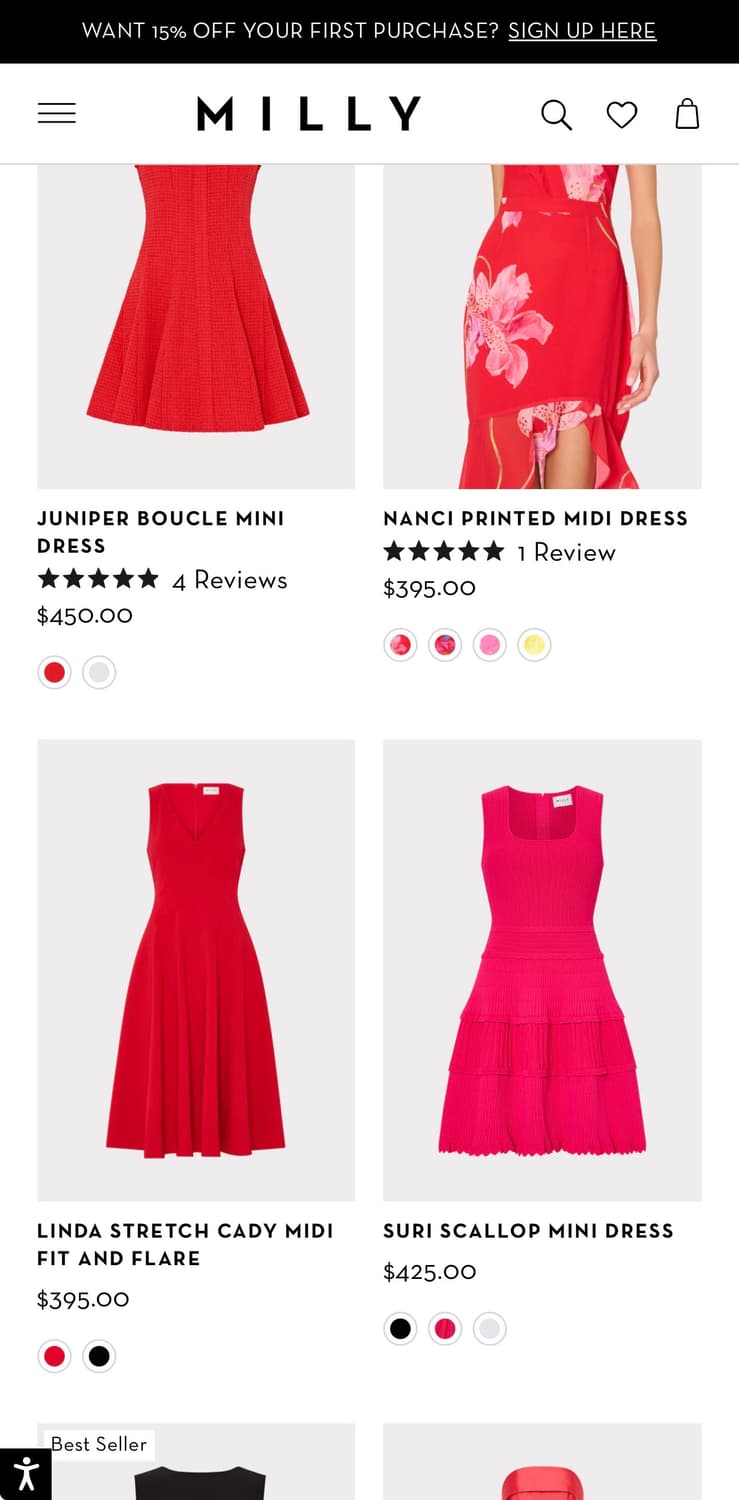The width and height of the screenshot is (739, 1500).
Task: Click the search magnifier icon
Action: tap(556, 115)
